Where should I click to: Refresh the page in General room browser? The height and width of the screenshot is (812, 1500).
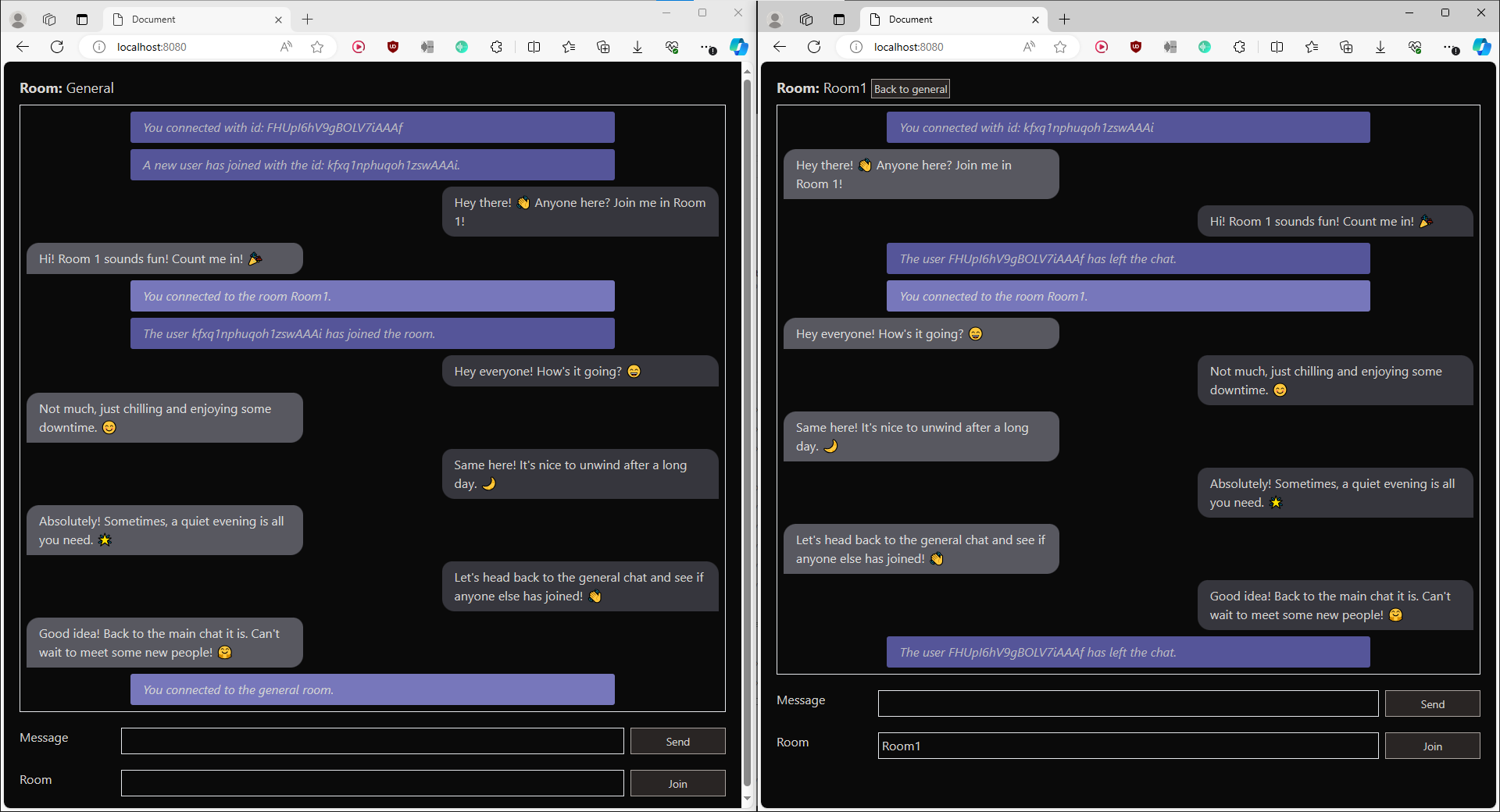57,47
